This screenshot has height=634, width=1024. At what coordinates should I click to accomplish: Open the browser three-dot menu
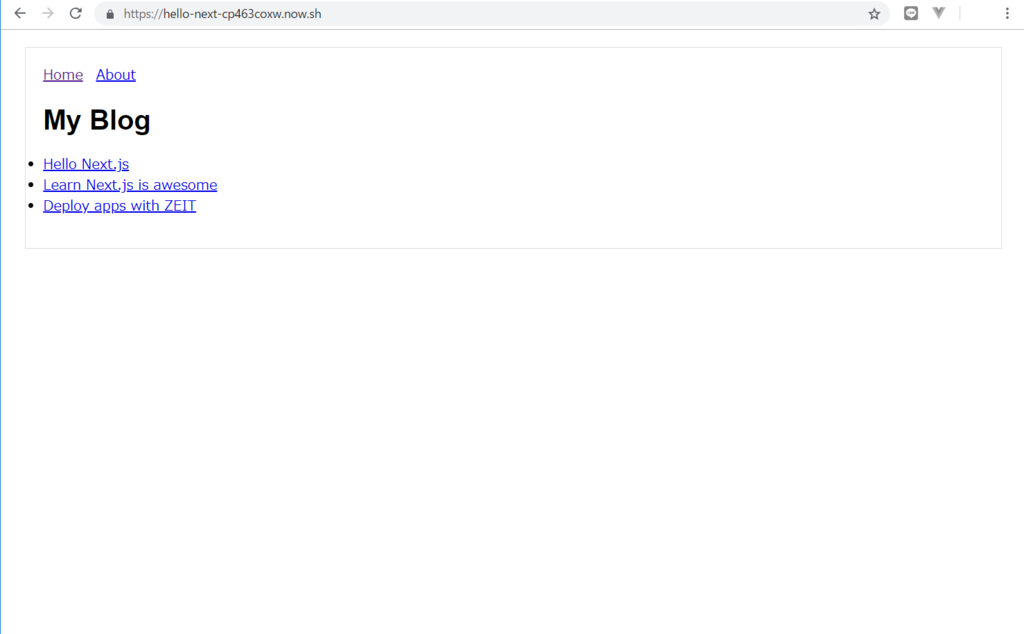pos(1007,13)
